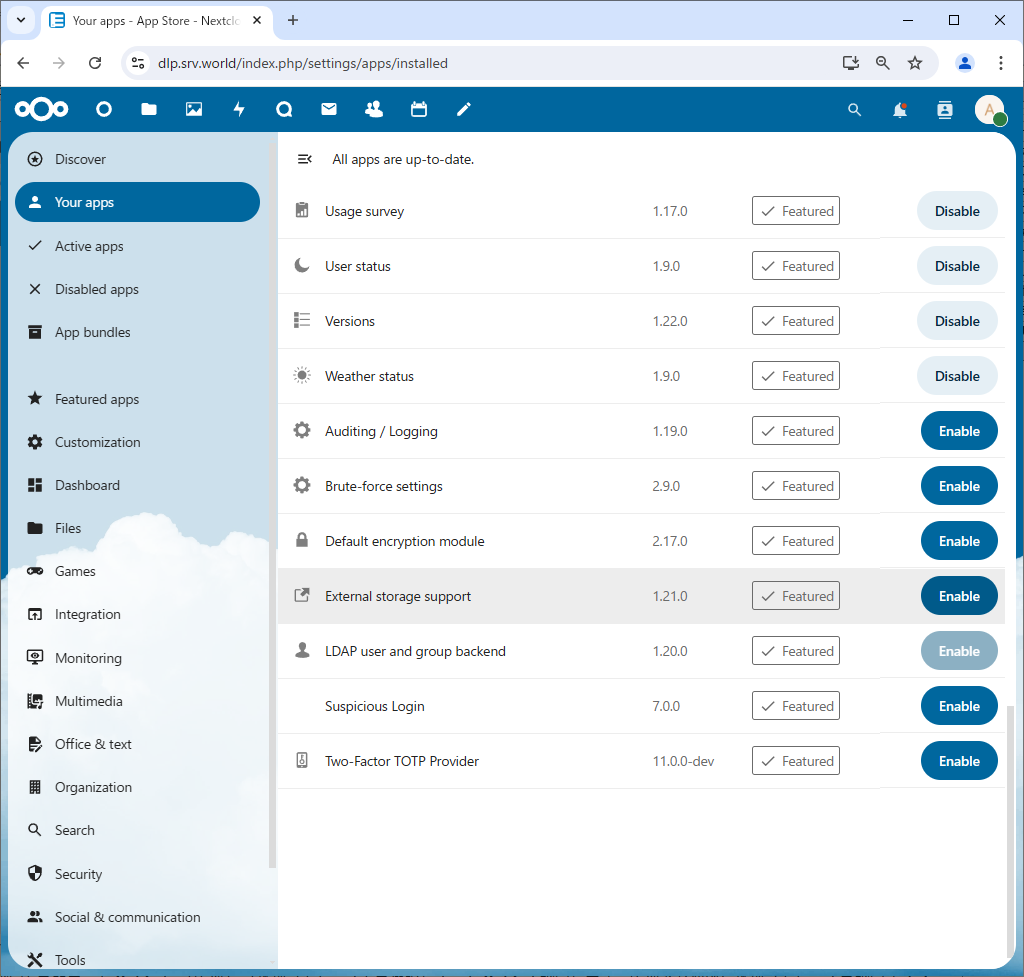Viewport: 1024px width, 977px height.
Task: Enable the Auditing / Logging app
Action: [x=958, y=431]
